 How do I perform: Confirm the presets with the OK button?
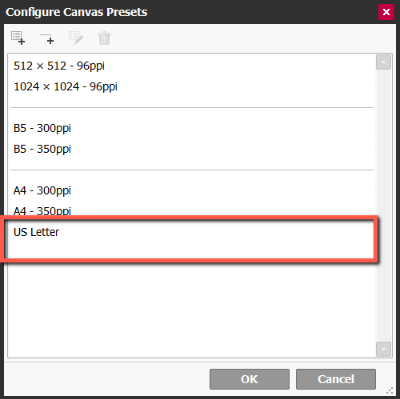click(249, 379)
